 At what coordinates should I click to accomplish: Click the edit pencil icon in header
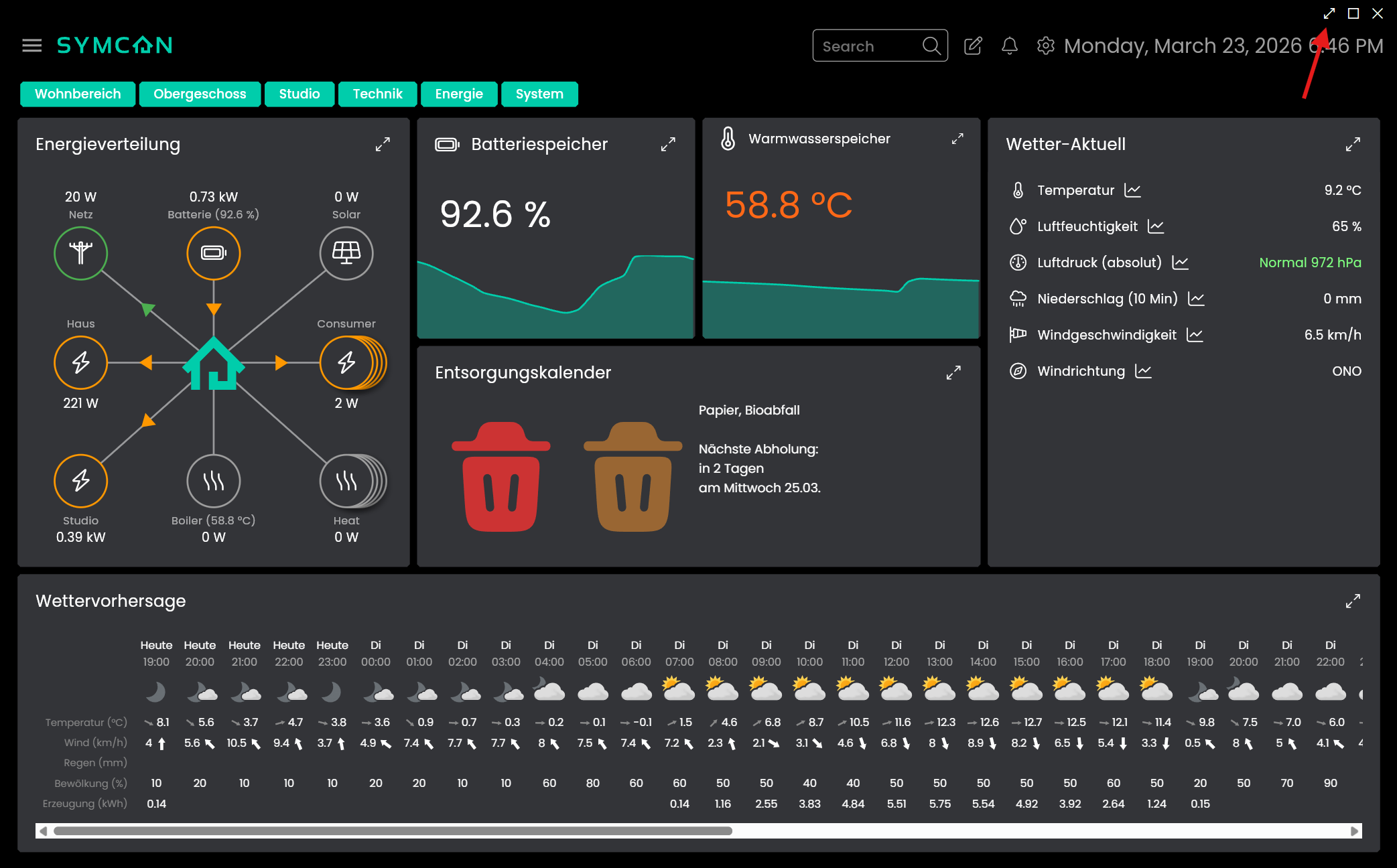pyautogui.click(x=973, y=46)
